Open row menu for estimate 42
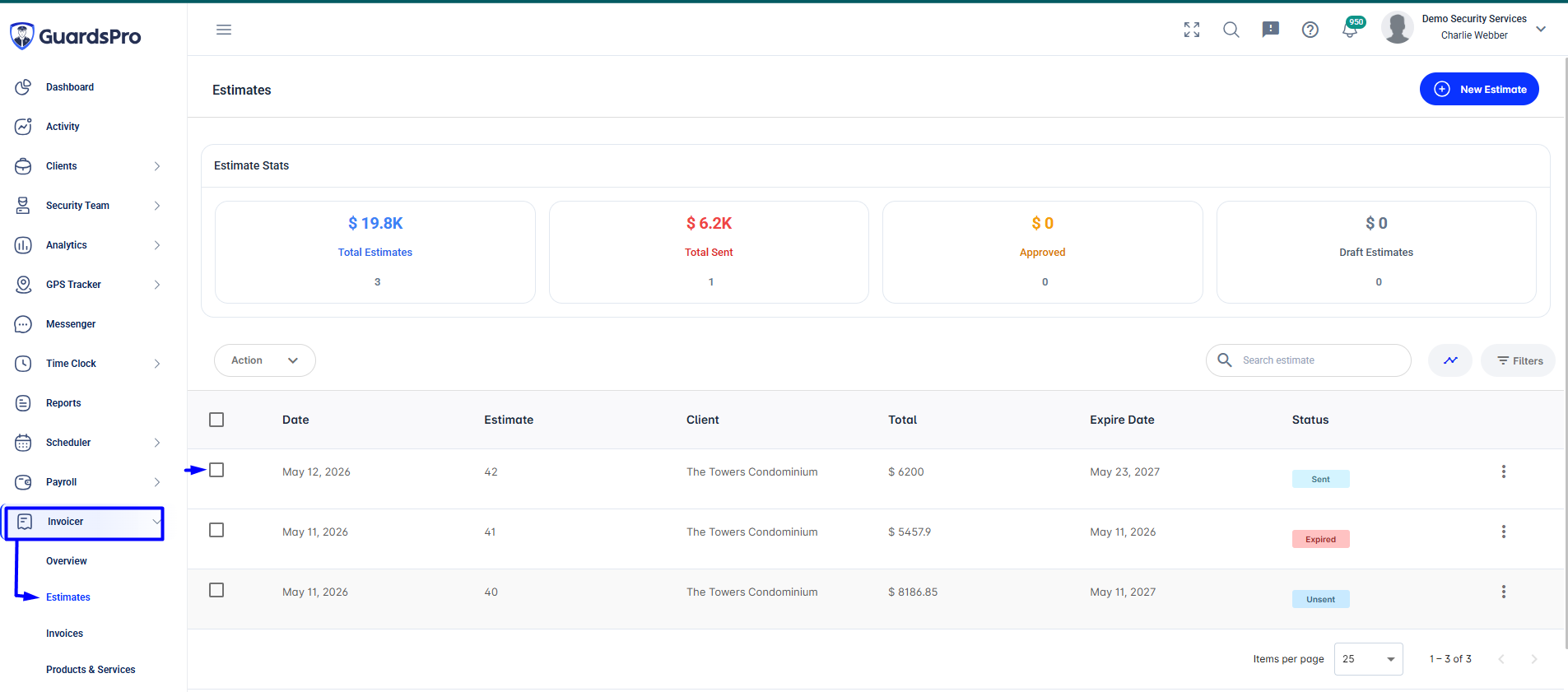This screenshot has width=1568, height=692. [x=1504, y=471]
